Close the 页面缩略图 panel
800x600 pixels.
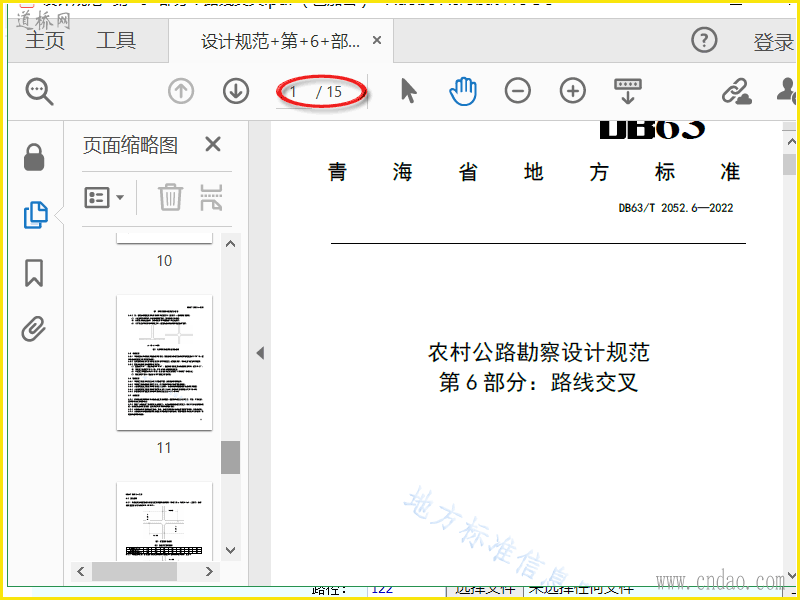(x=213, y=144)
